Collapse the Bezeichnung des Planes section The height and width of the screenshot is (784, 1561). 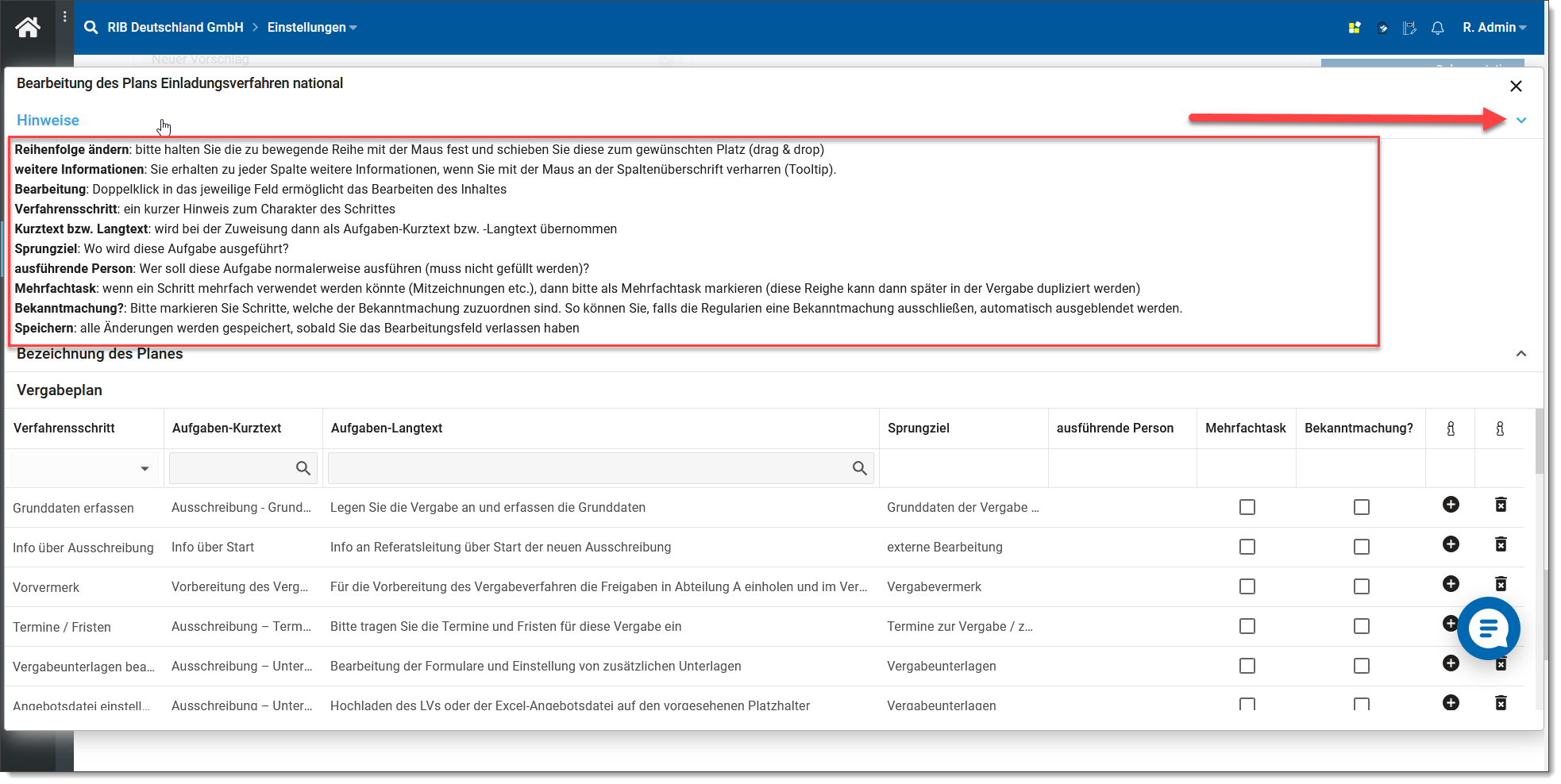[x=1521, y=354]
